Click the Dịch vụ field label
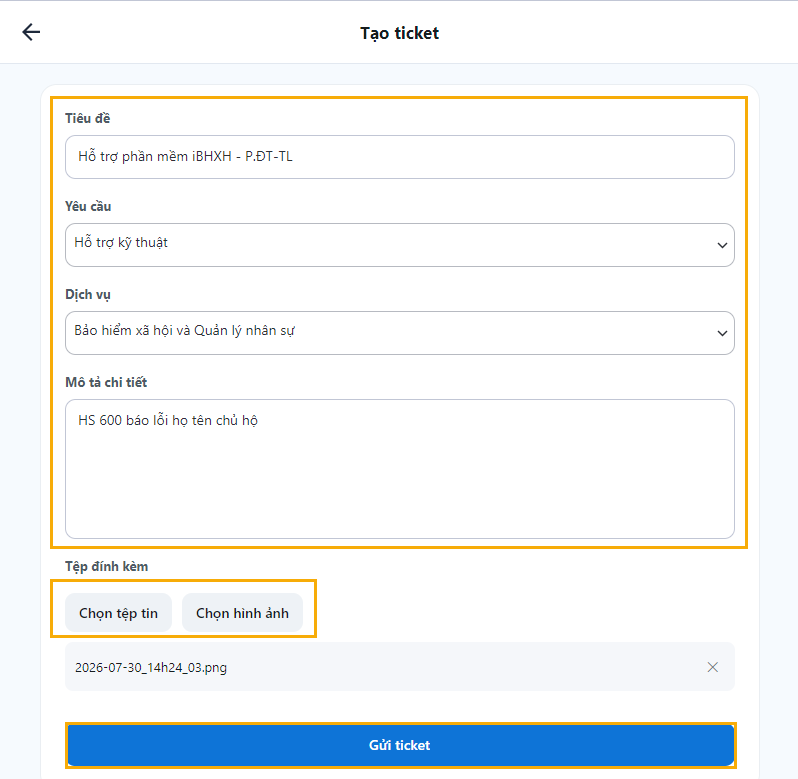Image resolution: width=798 pixels, height=779 pixels. pyautogui.click(x=88, y=295)
